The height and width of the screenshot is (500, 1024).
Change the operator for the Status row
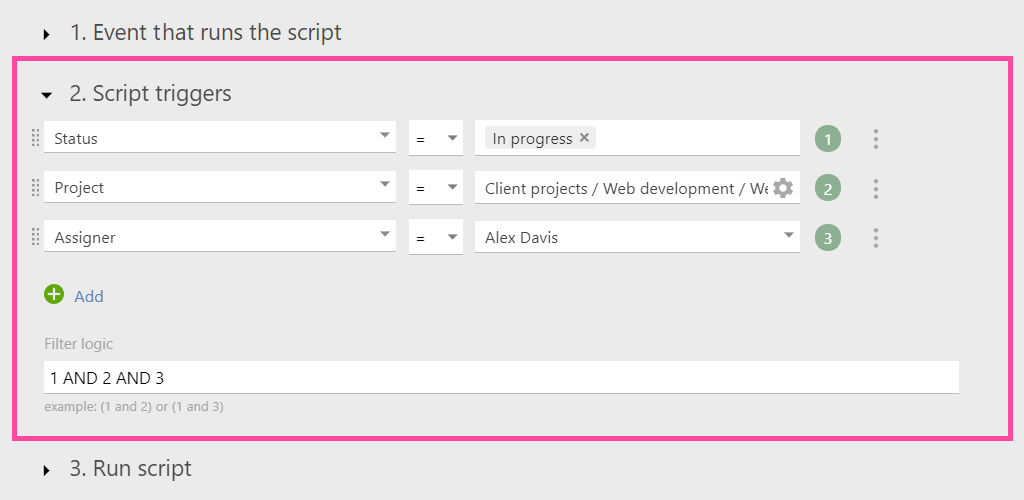tap(436, 138)
